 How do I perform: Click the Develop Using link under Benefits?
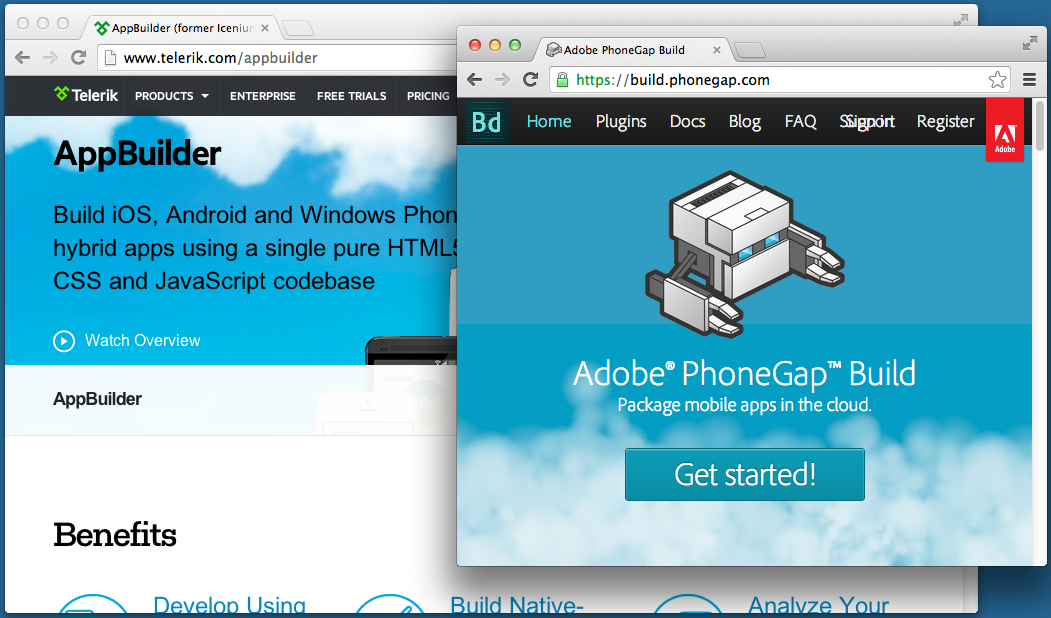[x=229, y=605]
